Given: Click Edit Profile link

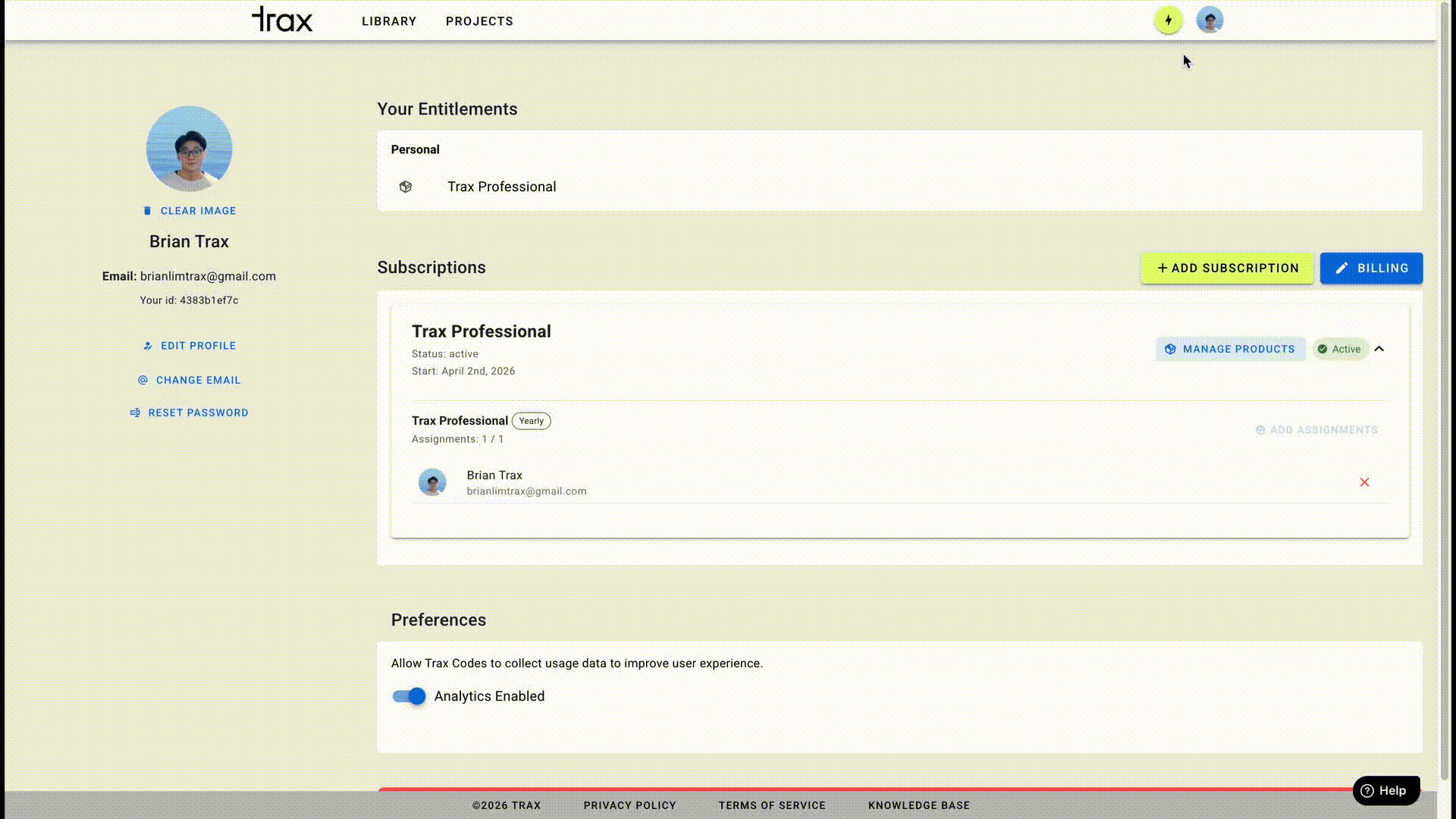Looking at the screenshot, I should [190, 346].
